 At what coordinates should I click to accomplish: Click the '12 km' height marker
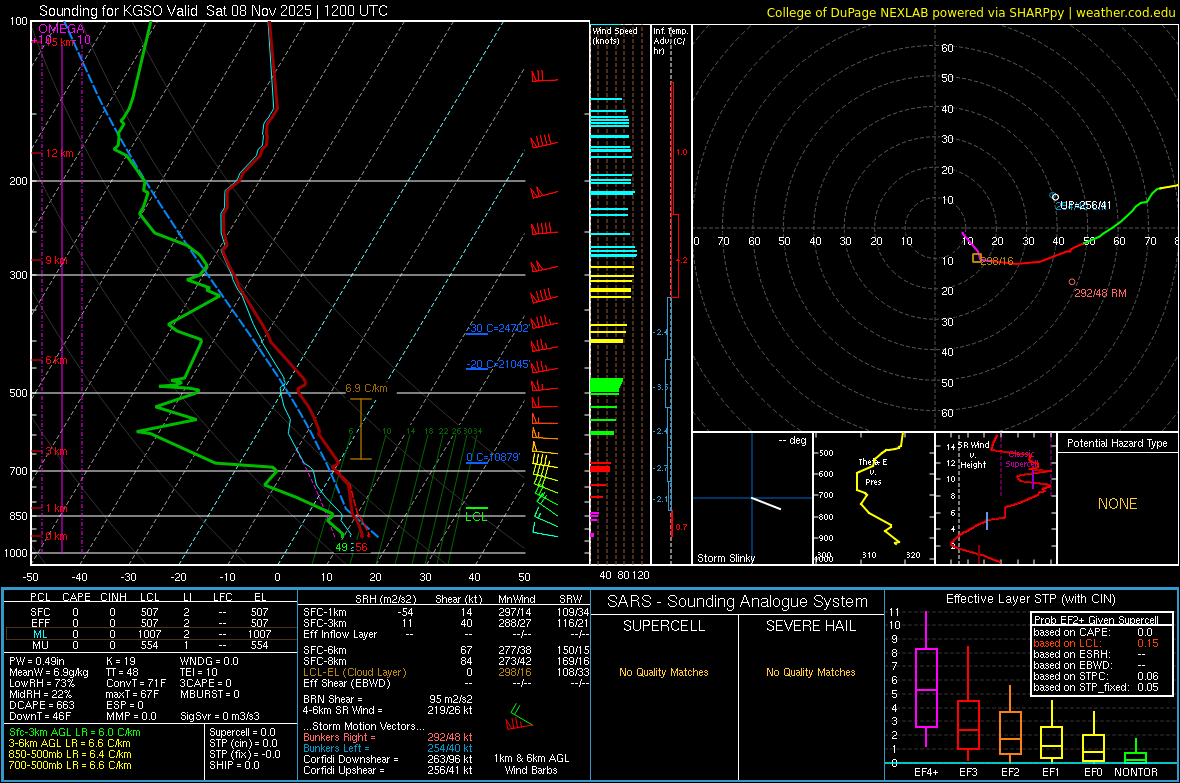pyautogui.click(x=60, y=153)
